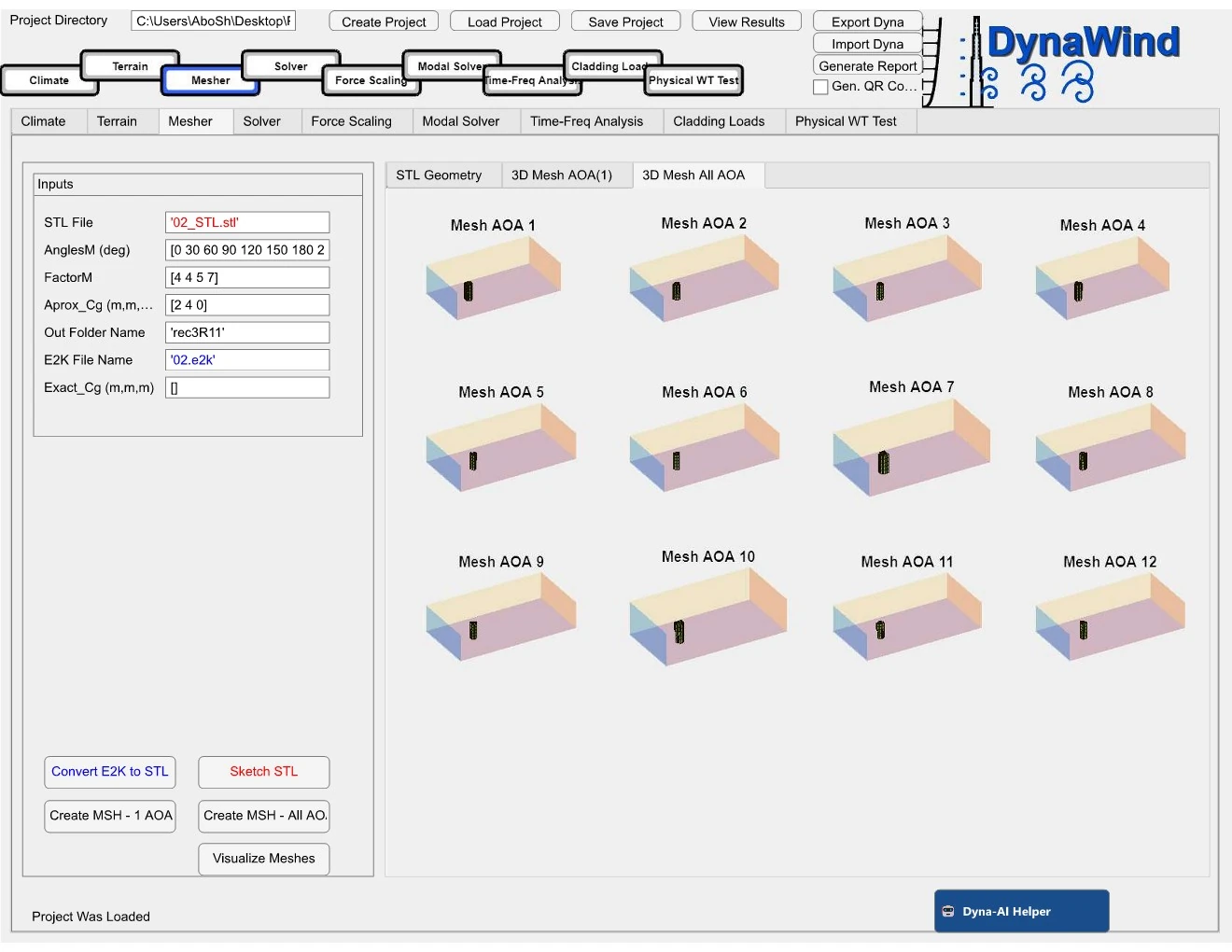The width and height of the screenshot is (1232, 952).
Task: Switch to the STL Geometry tab
Action: click(439, 175)
